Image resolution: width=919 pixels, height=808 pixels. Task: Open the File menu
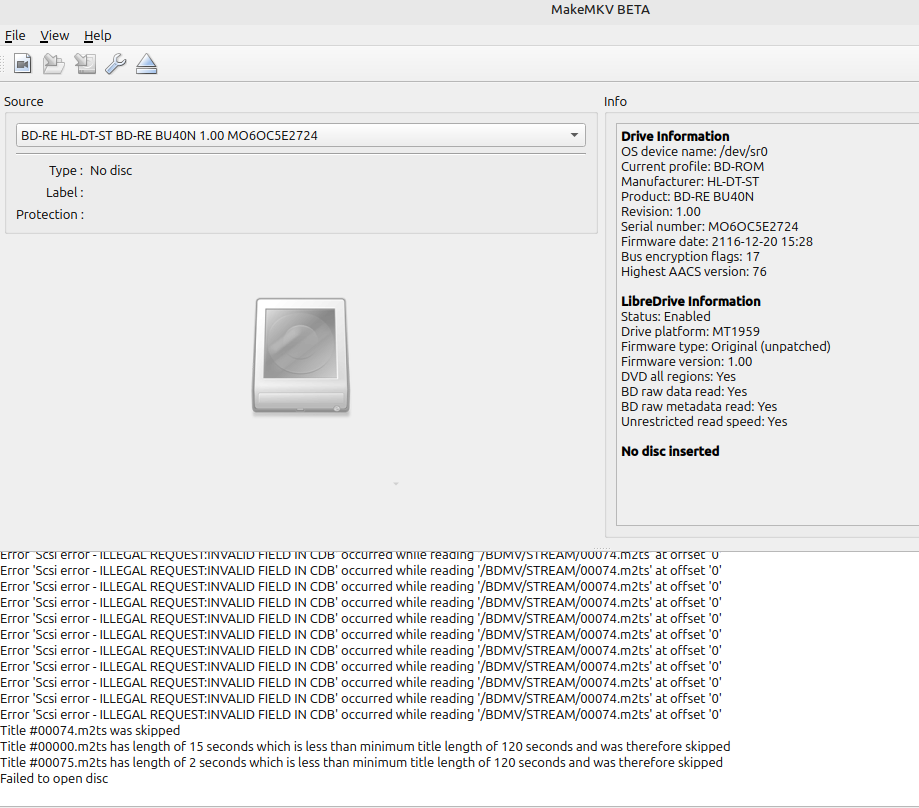tap(15, 36)
